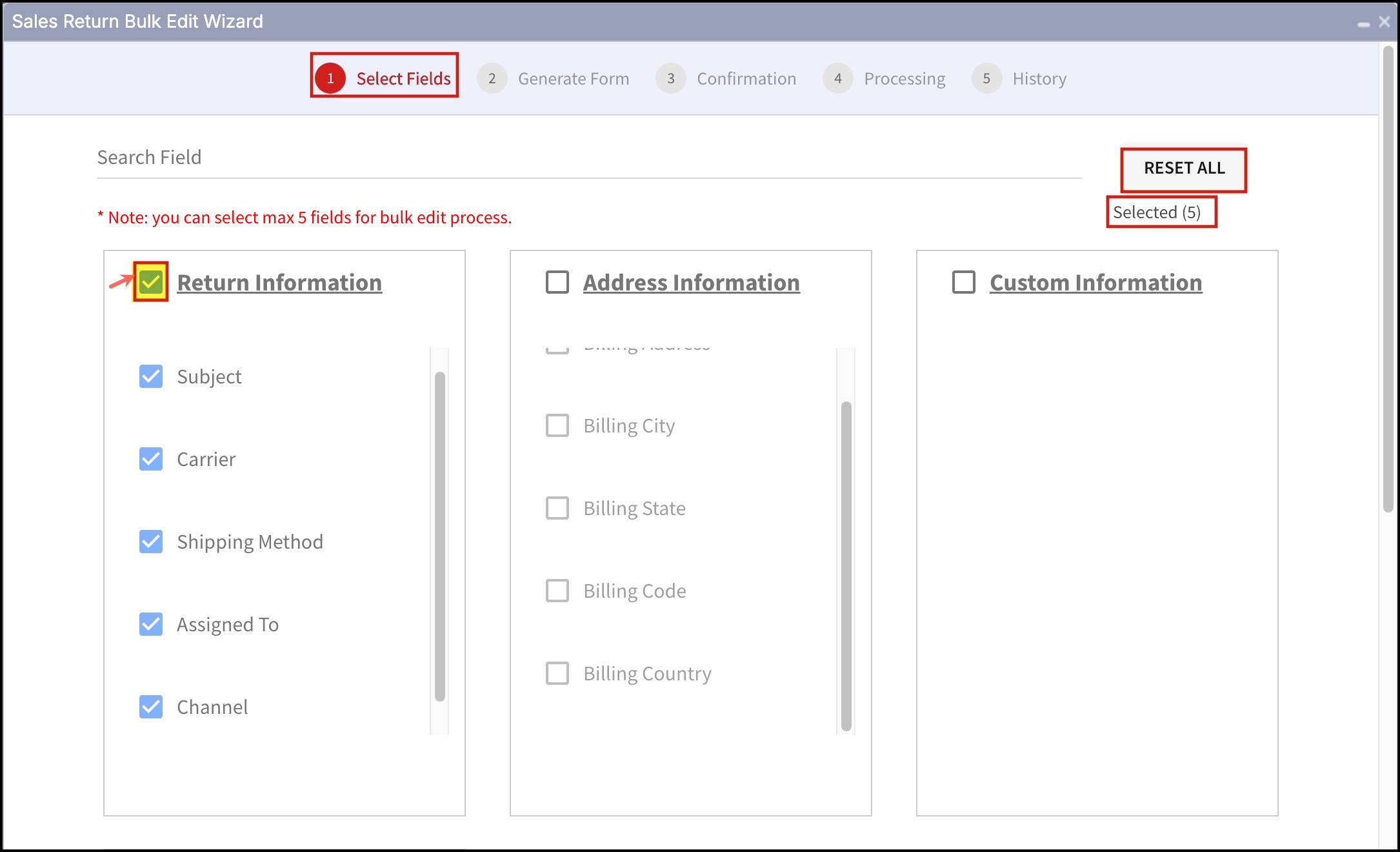Check the Address Information group checkbox
1400x852 pixels.
click(557, 282)
